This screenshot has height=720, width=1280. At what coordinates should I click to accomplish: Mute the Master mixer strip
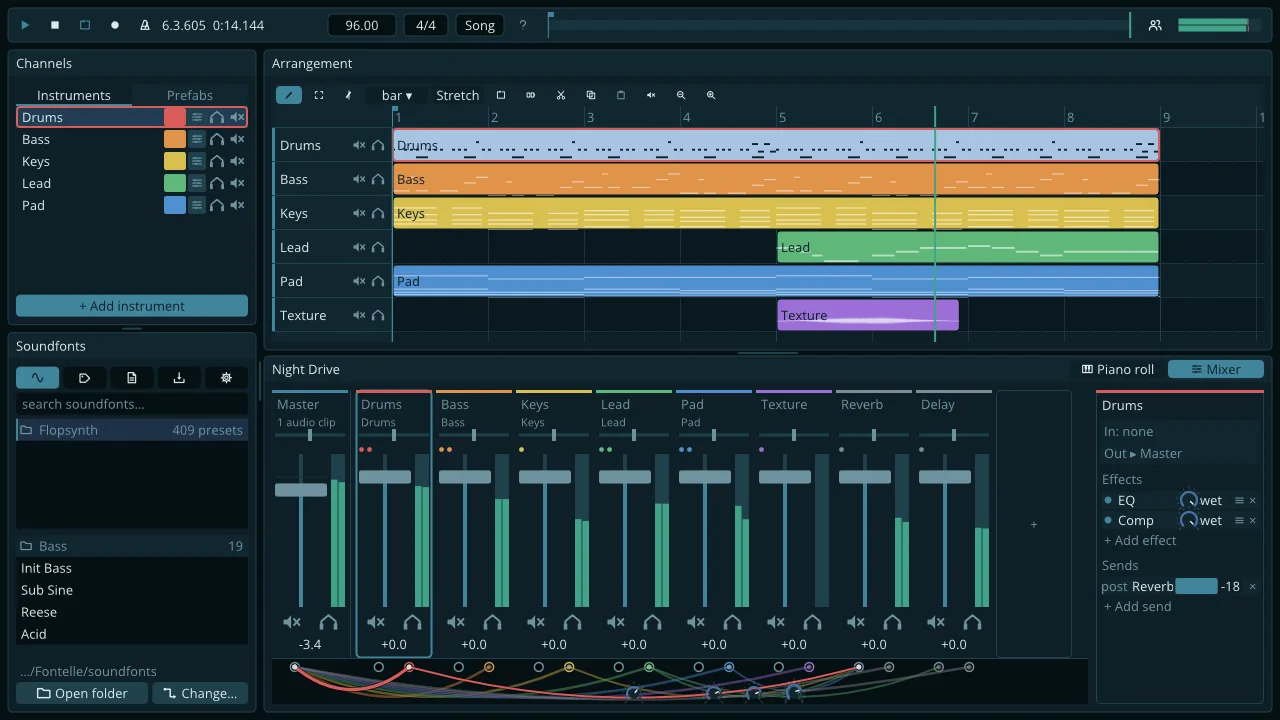(x=292, y=622)
